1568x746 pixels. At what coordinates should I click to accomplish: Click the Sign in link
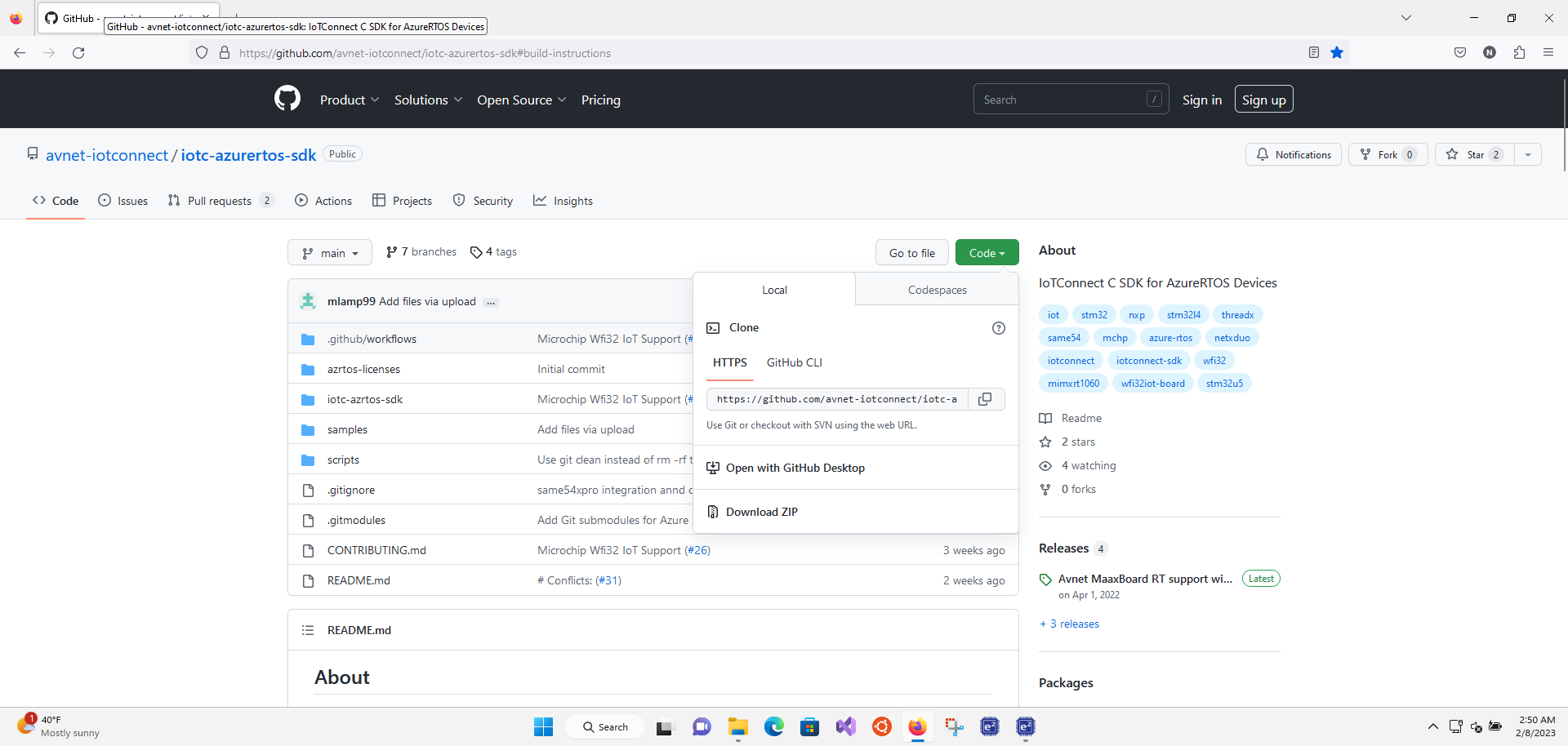pos(1202,100)
